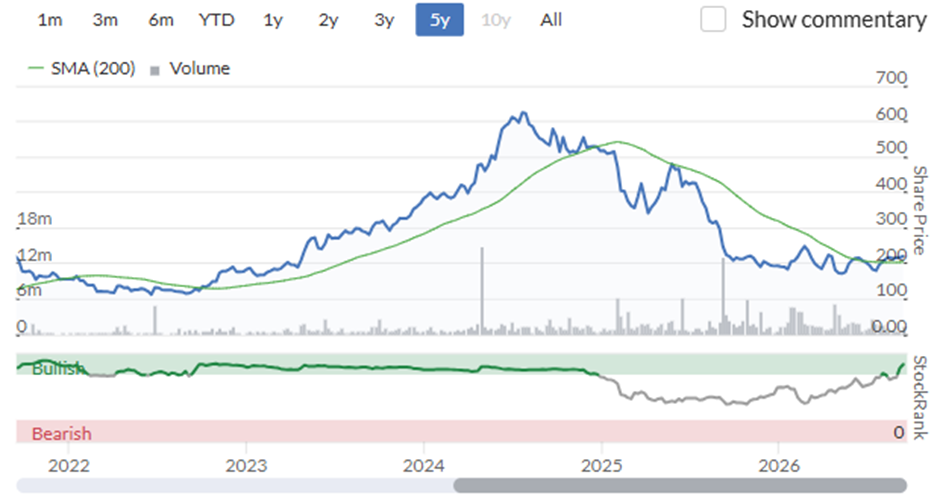Click the 500 share price axis label
The width and height of the screenshot is (940, 496).
click(891, 148)
